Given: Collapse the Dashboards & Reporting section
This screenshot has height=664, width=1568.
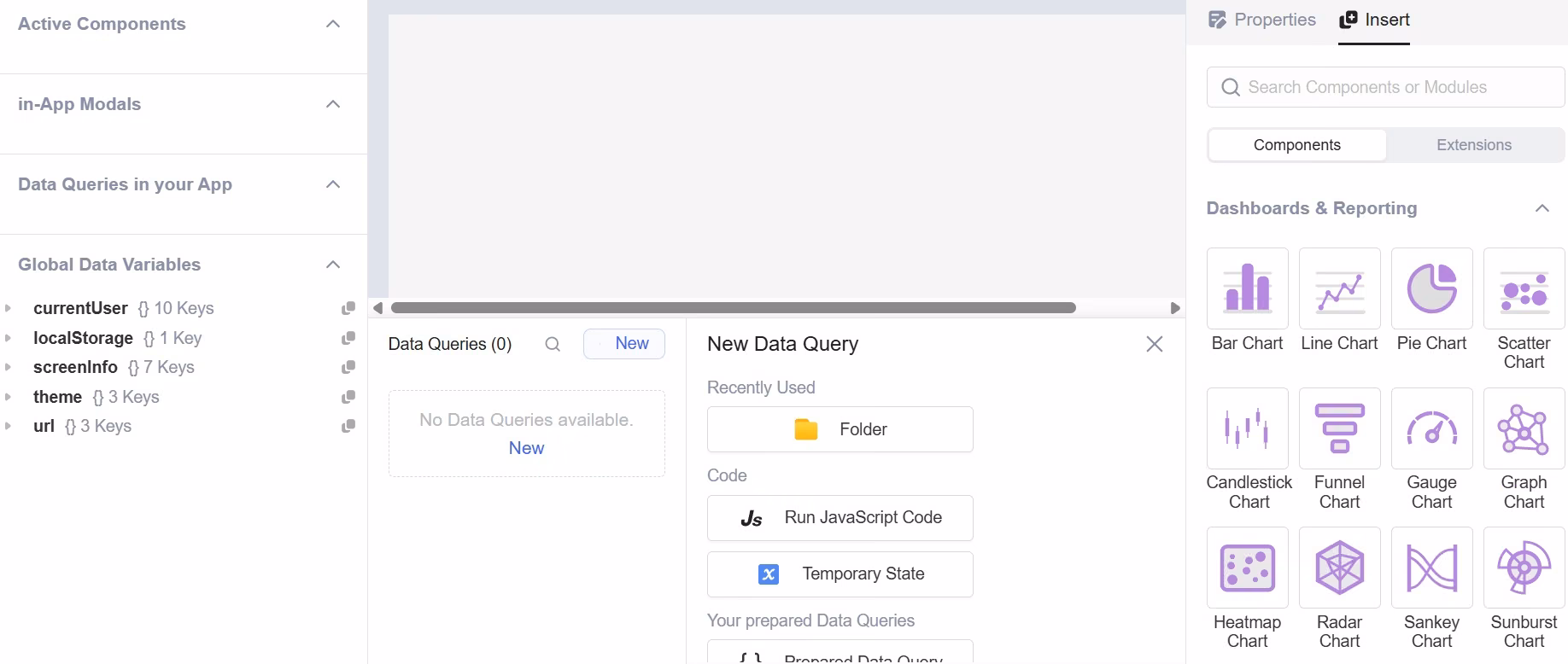Looking at the screenshot, I should tap(1542, 208).
